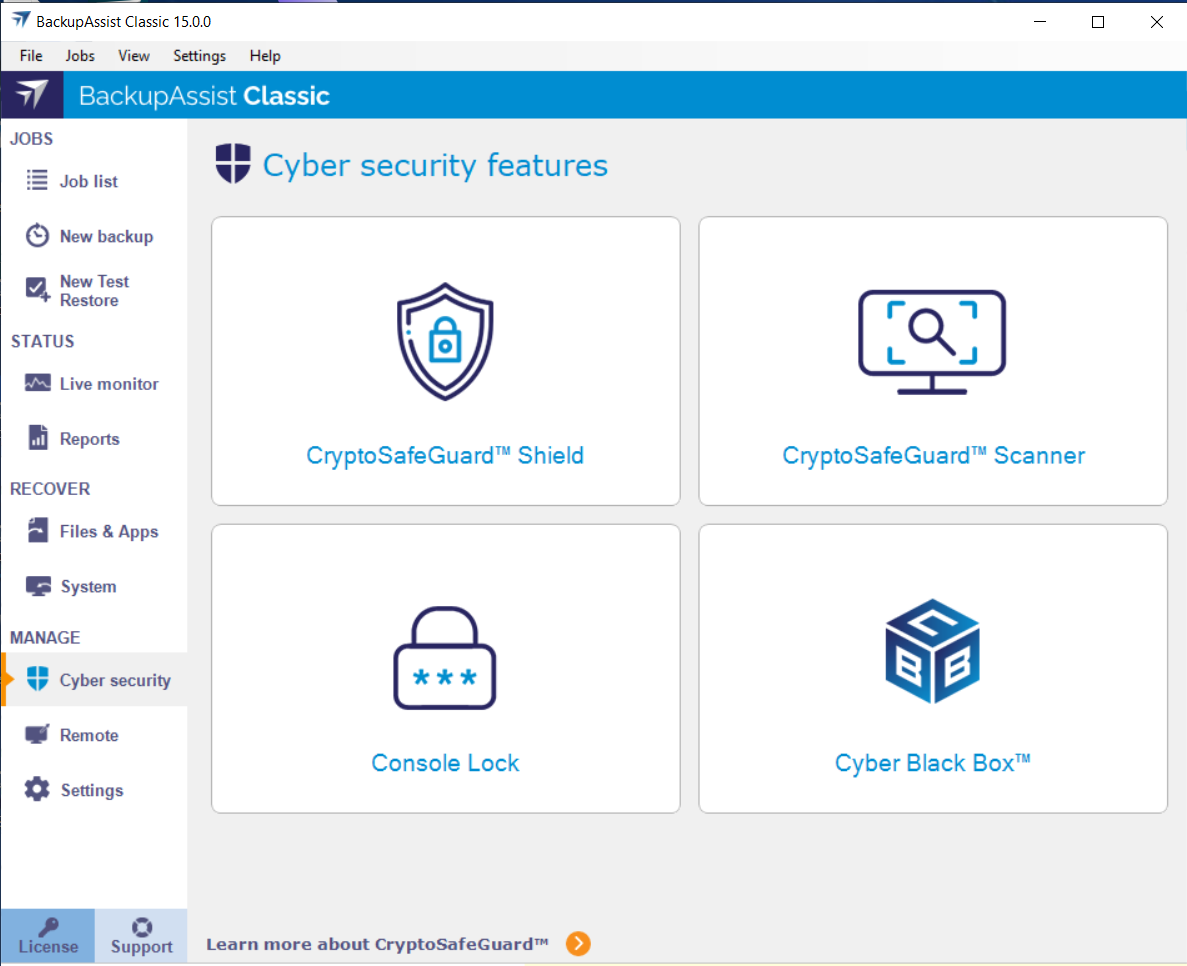Screen dimensions: 1187x966
Task: Open Settings via the gear icon
Action: 37,789
